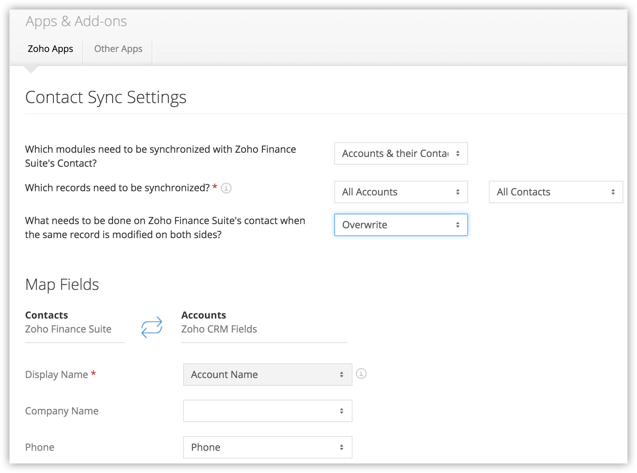The height and width of the screenshot is (473, 637).
Task: Click the Phone field label
Action: [39, 447]
